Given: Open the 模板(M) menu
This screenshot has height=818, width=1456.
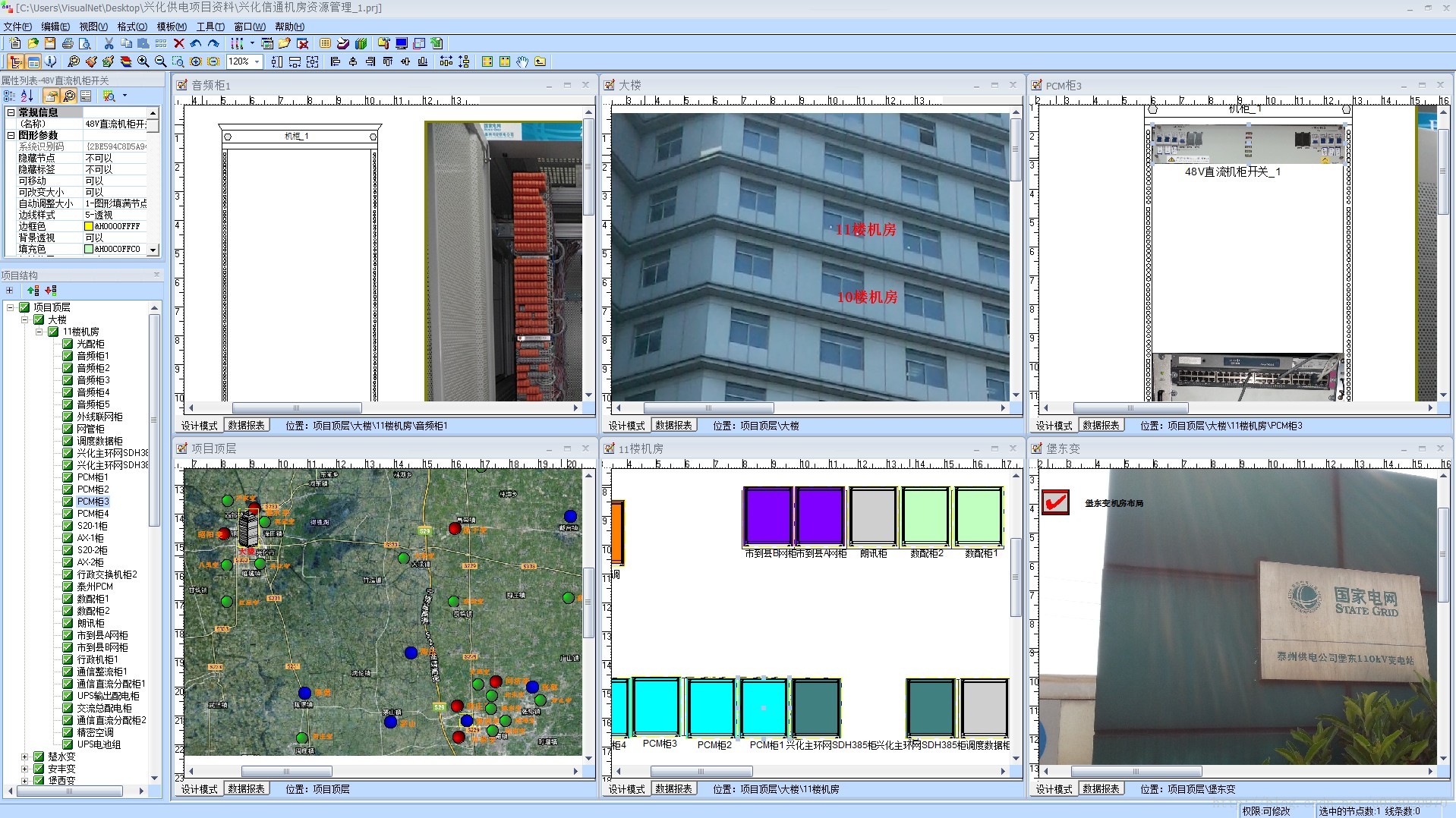Looking at the screenshot, I should click(x=172, y=27).
